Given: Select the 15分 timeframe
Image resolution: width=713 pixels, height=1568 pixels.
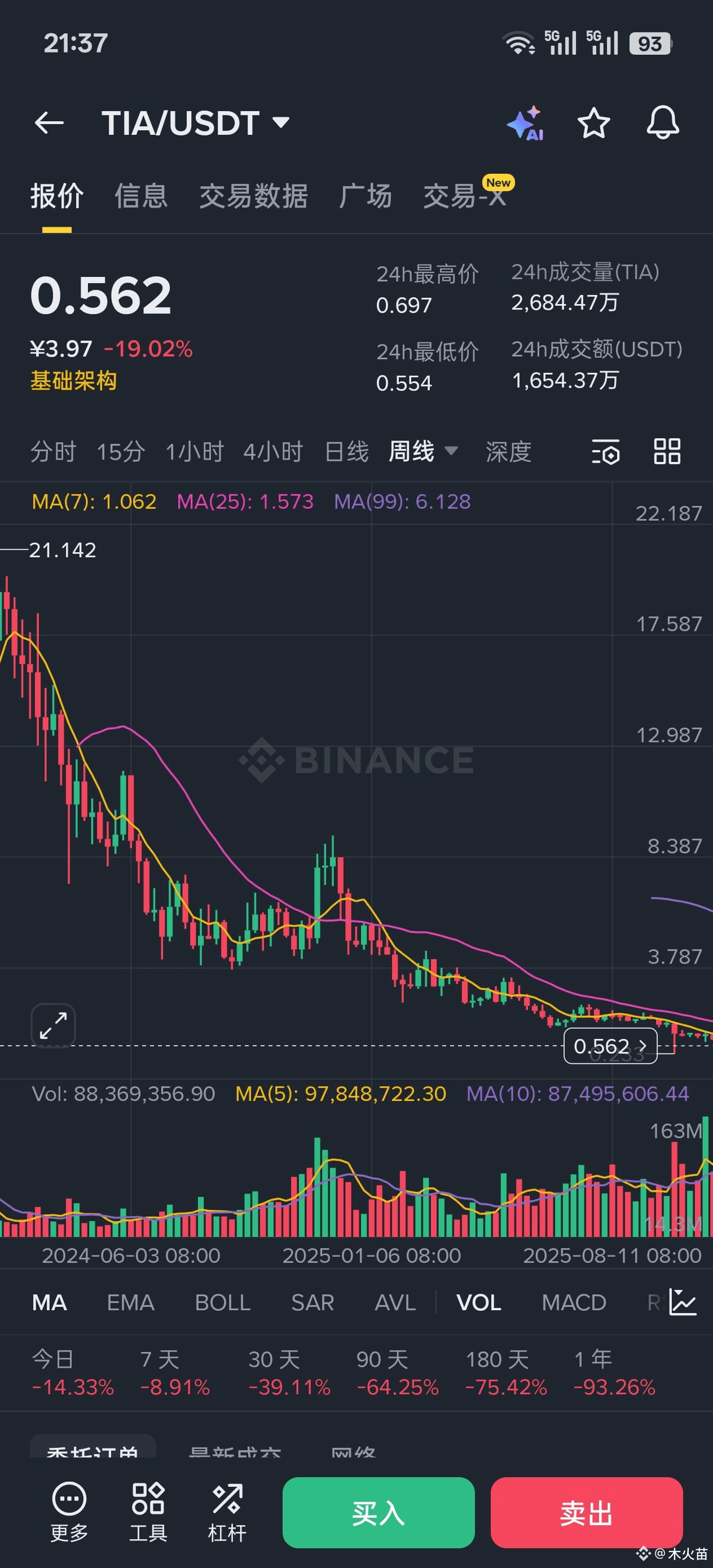Looking at the screenshot, I should click(x=121, y=452).
